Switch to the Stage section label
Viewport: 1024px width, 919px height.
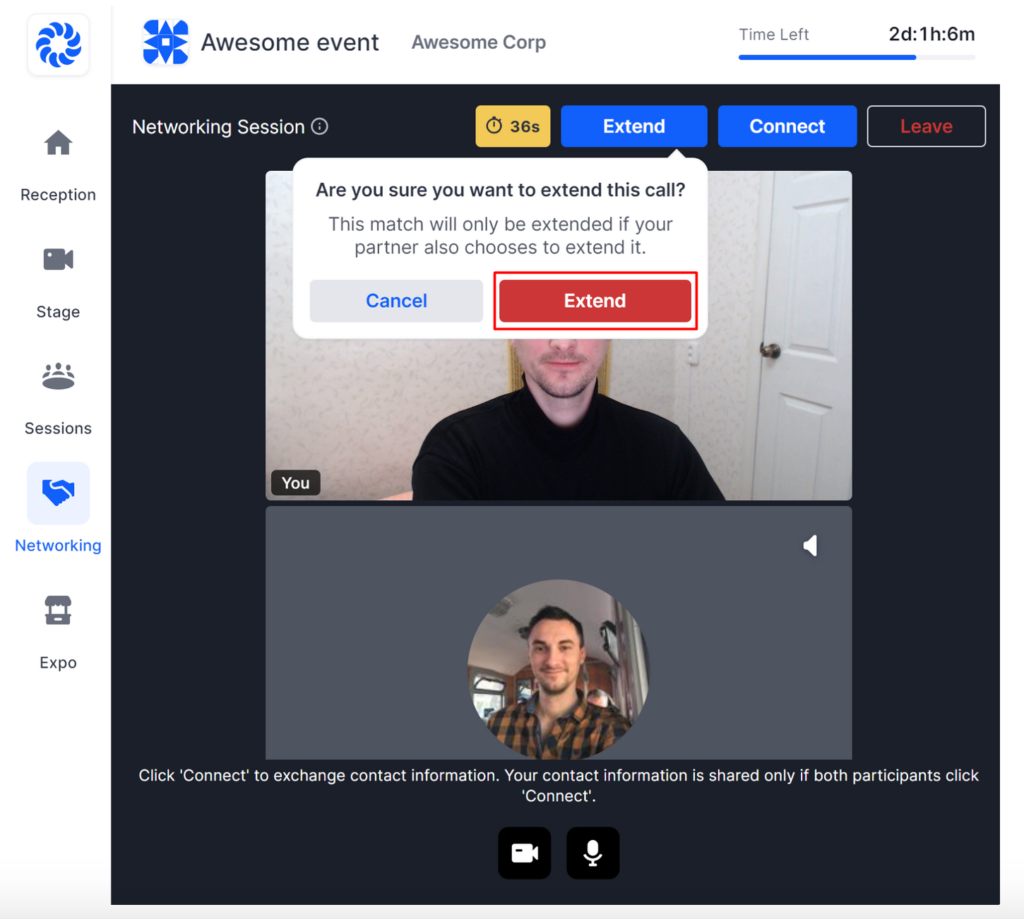tap(58, 312)
